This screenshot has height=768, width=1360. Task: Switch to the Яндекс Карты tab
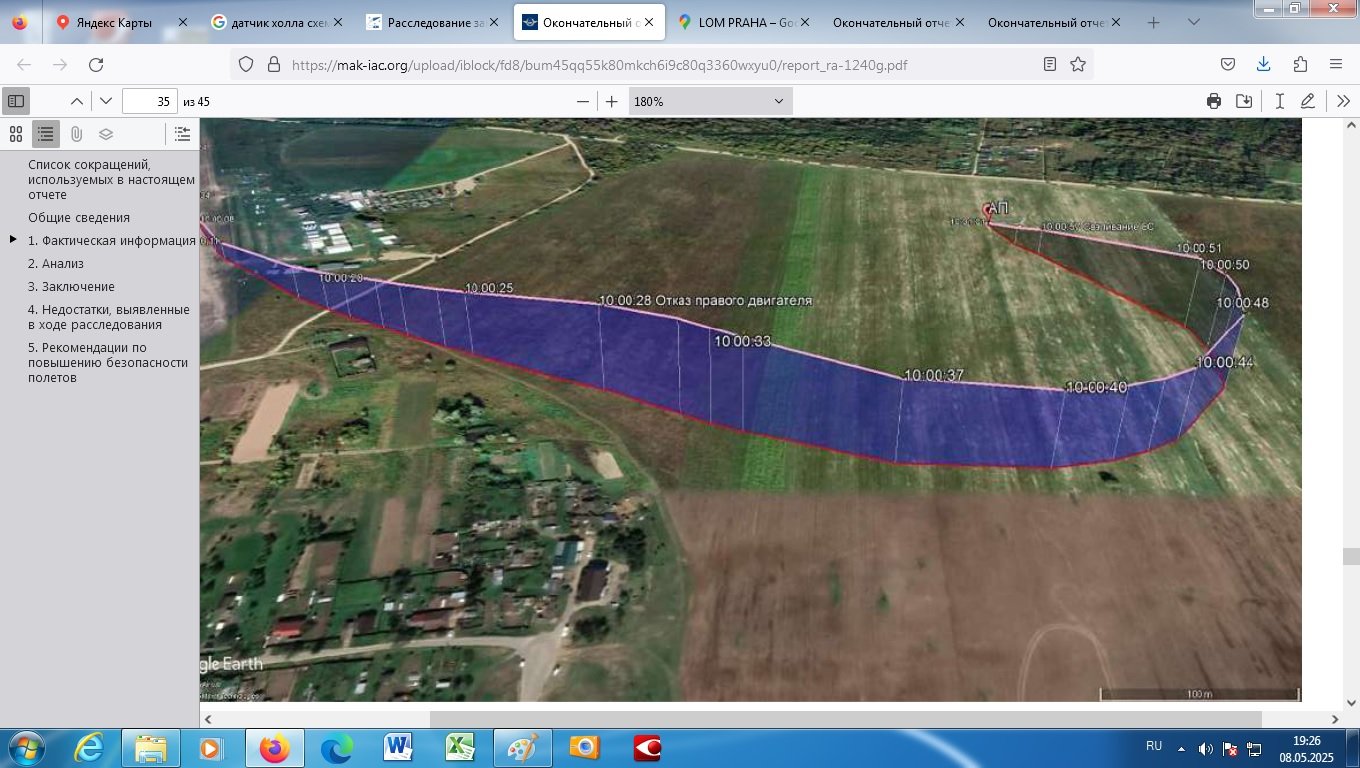point(114,22)
